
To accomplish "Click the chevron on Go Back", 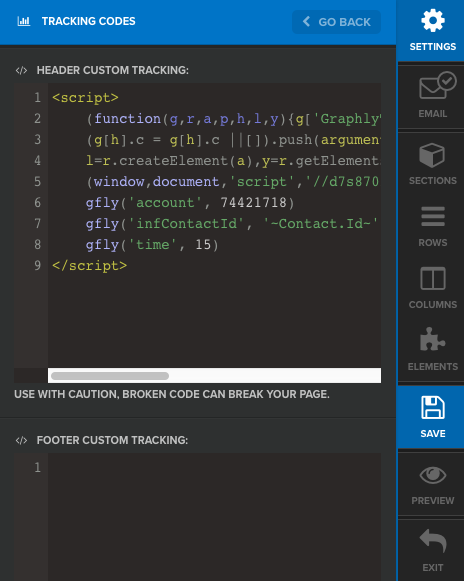I will [306, 22].
